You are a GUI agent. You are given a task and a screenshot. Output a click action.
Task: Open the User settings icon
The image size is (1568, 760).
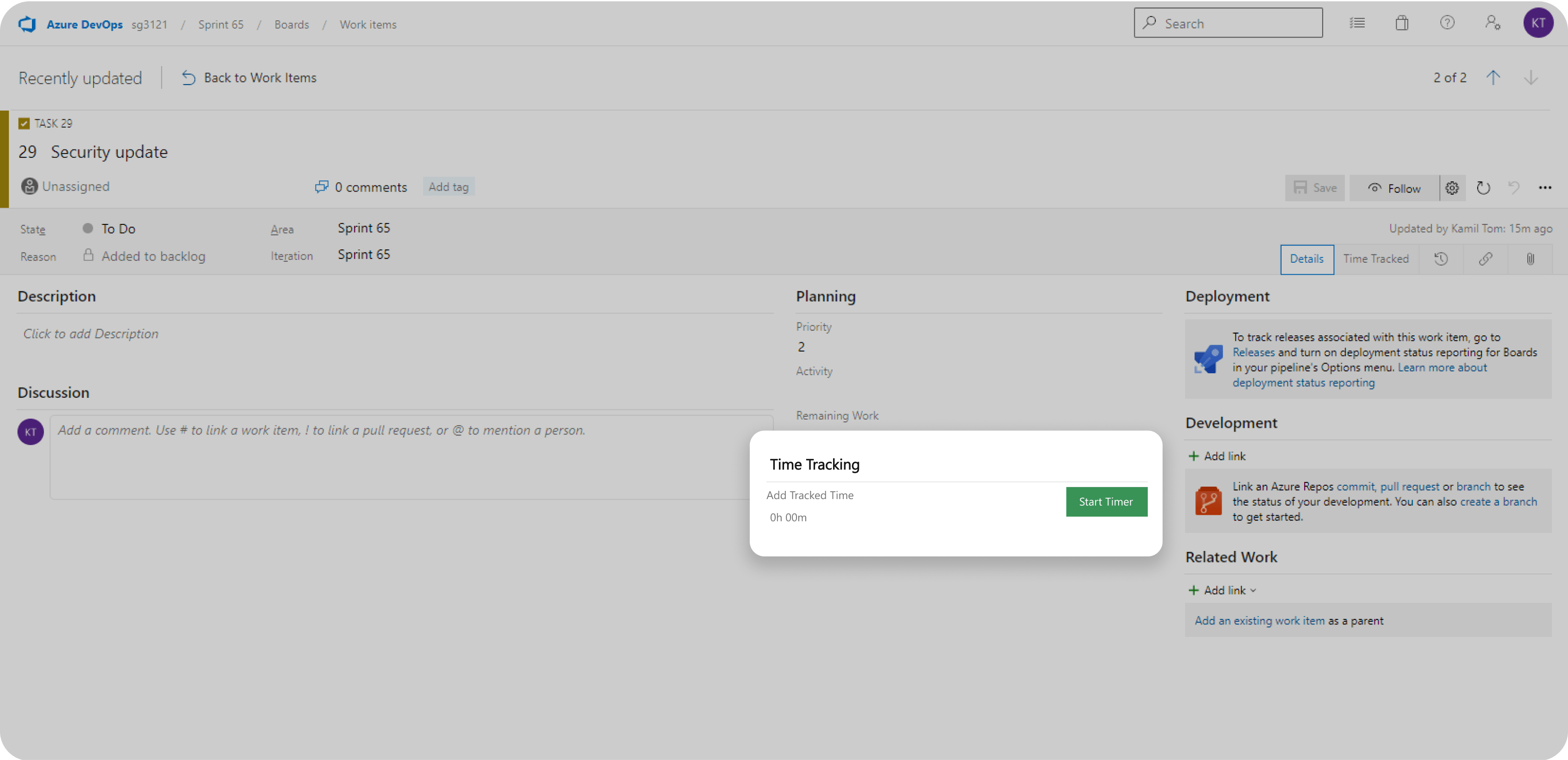pyautogui.click(x=1493, y=23)
